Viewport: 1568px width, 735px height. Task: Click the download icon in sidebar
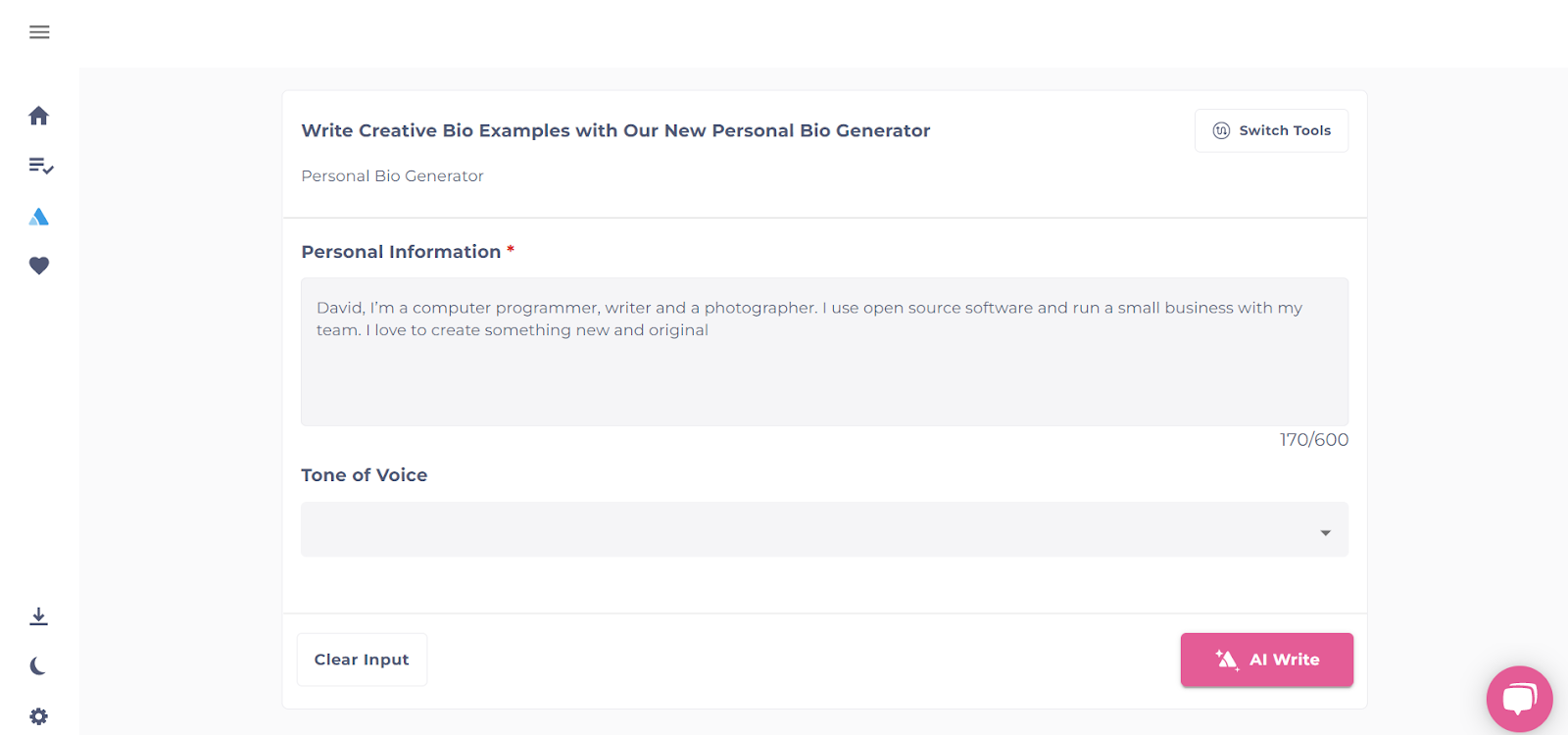point(39,616)
